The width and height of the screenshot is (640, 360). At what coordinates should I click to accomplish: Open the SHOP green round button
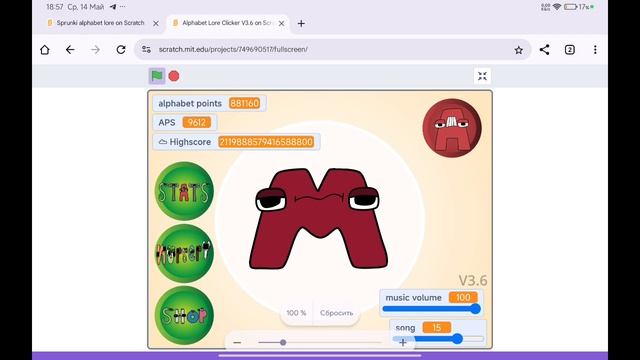[184, 315]
